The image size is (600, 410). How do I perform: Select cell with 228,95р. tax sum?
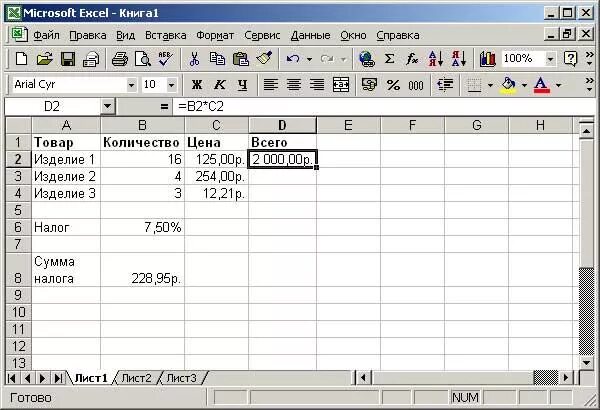click(142, 270)
